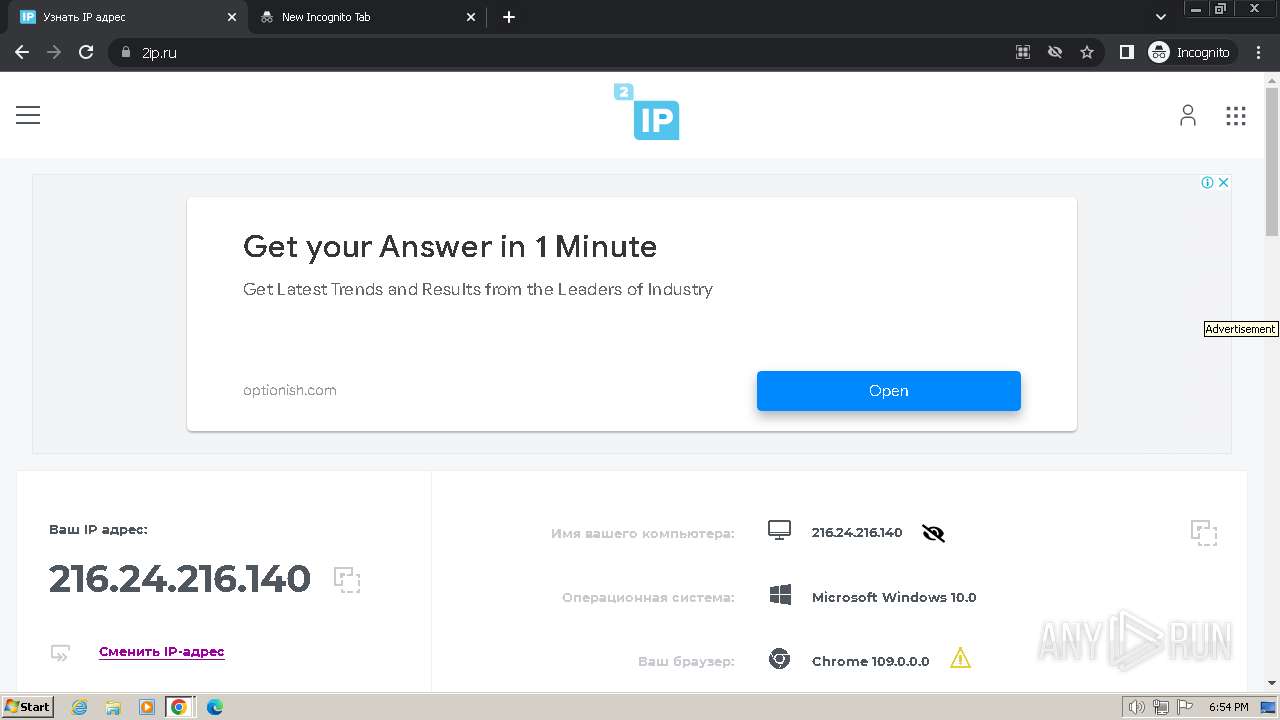The image size is (1280, 720).
Task: Copy the IP address 216.24.216.140
Action: click(x=347, y=580)
